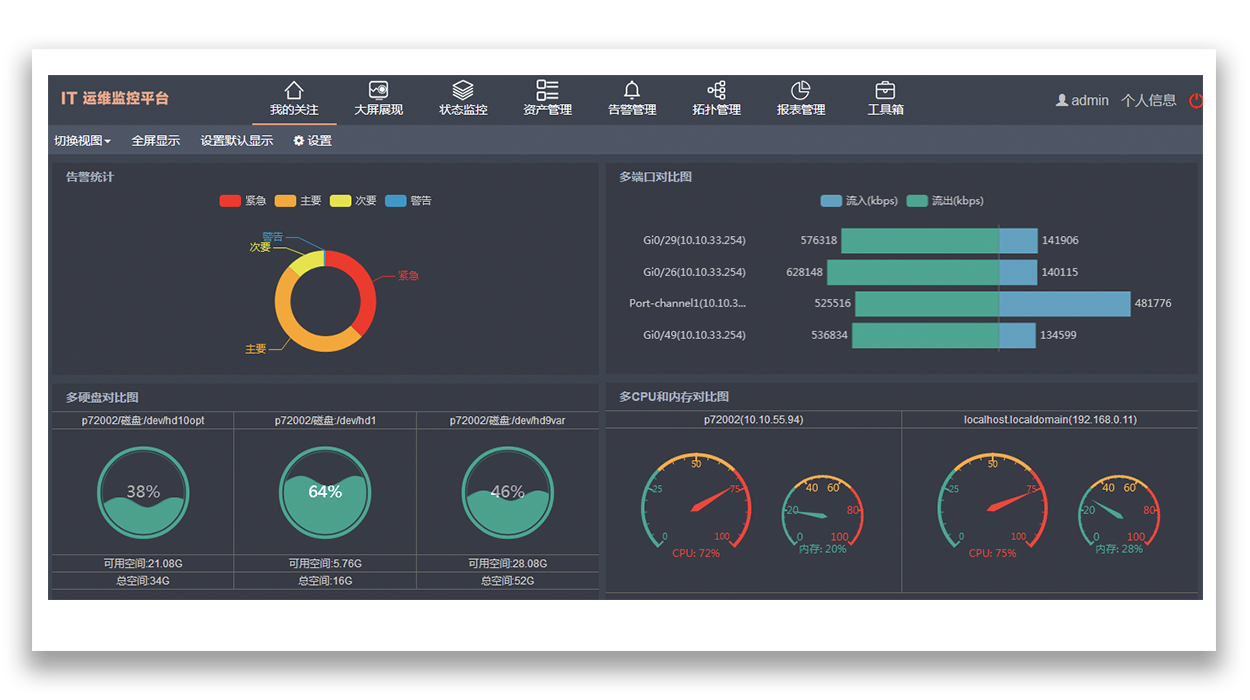Open the 工具箱 toolbox icon
This screenshot has width=1250, height=700.
coord(885,90)
